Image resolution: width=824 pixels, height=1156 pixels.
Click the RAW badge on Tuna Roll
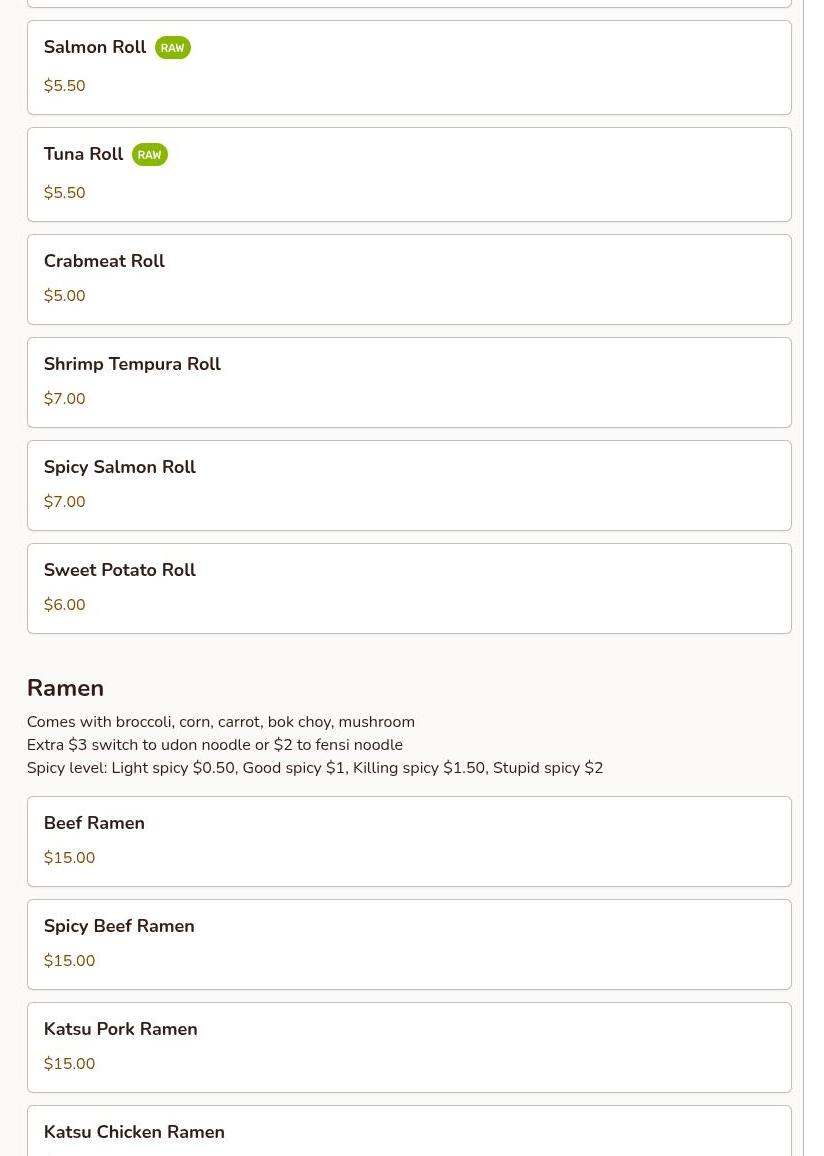149,155
